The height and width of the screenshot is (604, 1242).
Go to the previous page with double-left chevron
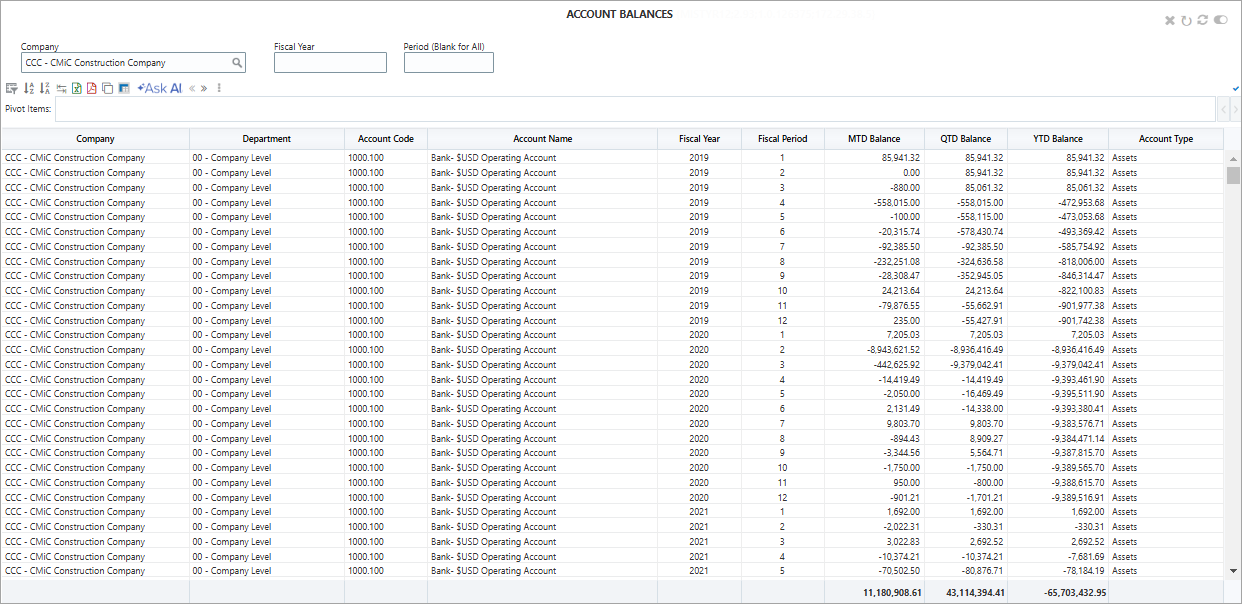(x=192, y=88)
